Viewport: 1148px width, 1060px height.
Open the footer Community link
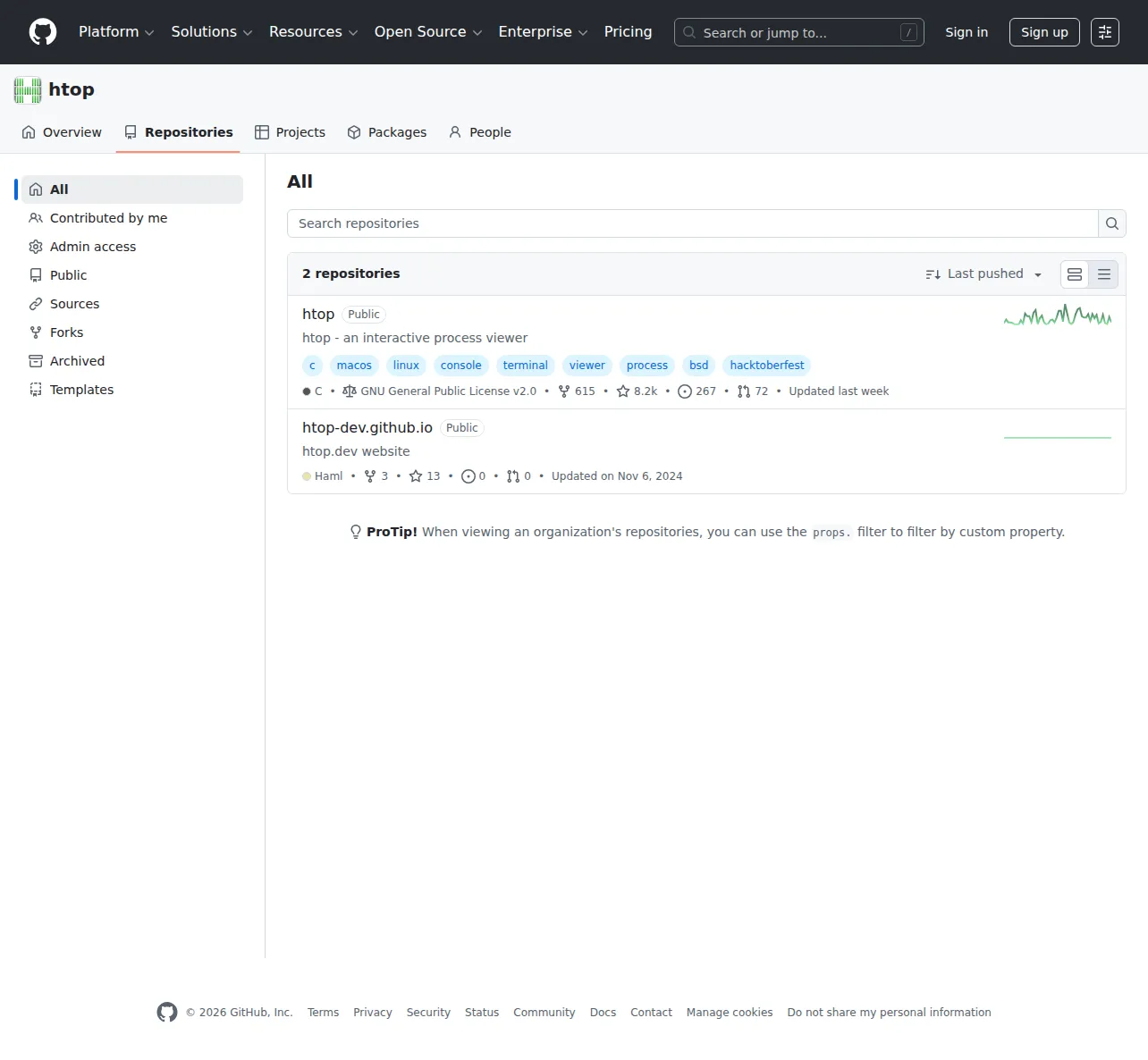pyautogui.click(x=544, y=1013)
